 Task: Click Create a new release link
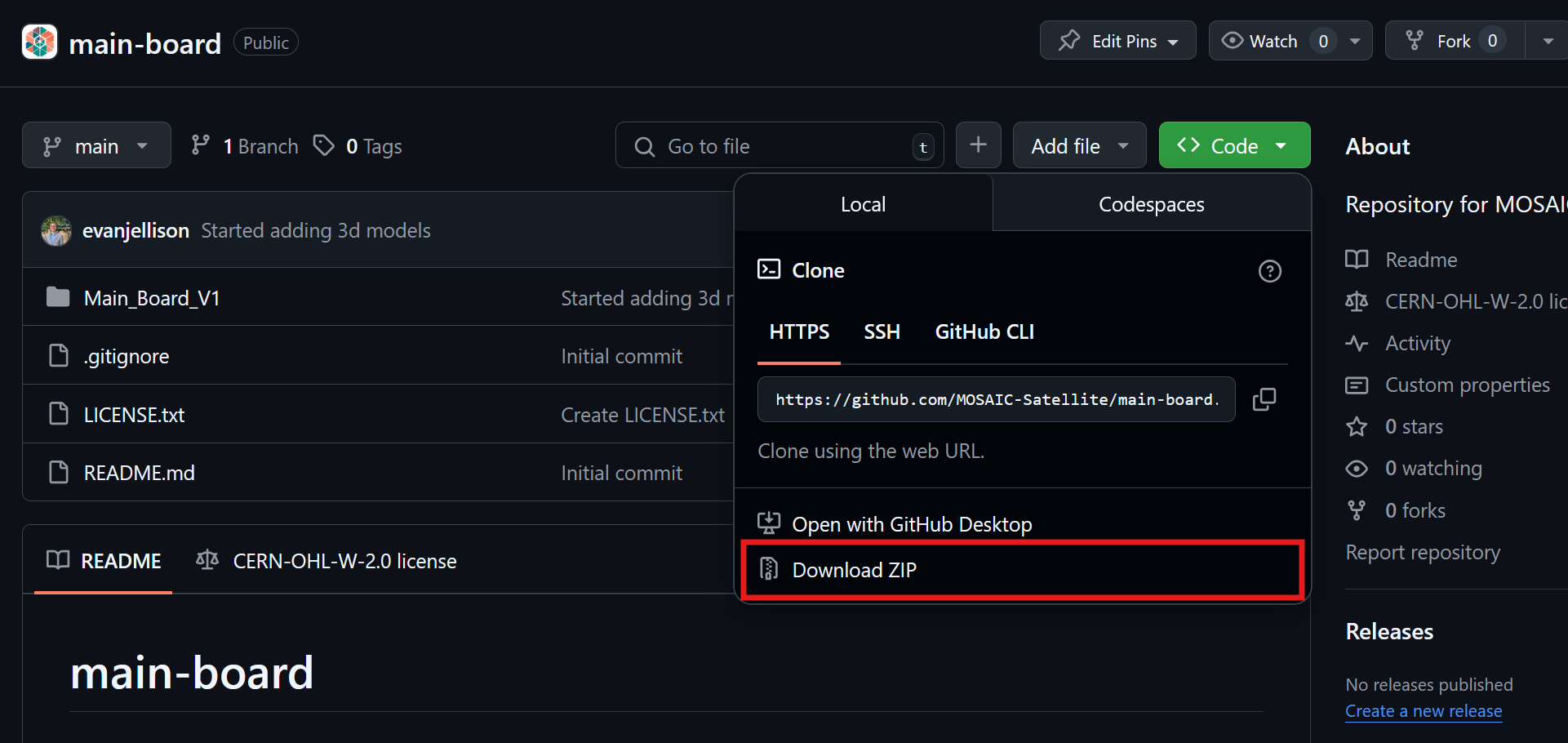pyautogui.click(x=1424, y=711)
